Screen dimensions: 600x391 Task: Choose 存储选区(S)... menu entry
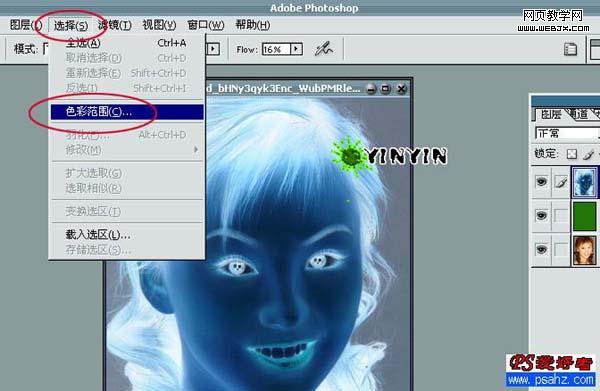point(127,250)
